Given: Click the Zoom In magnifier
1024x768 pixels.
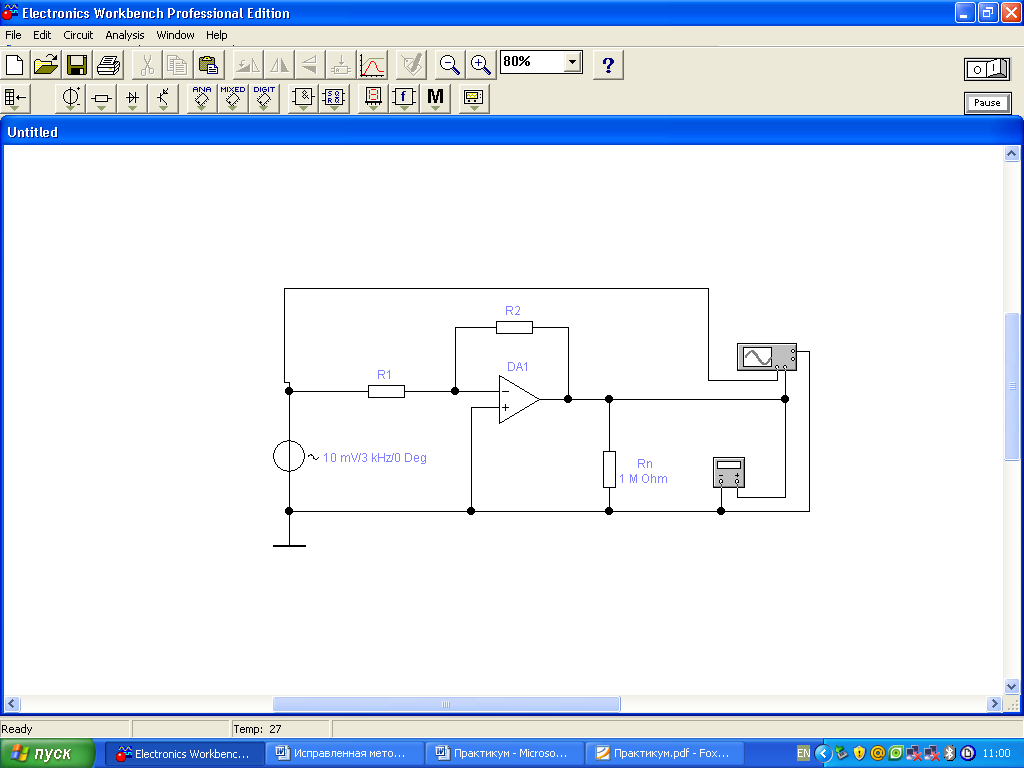Looking at the screenshot, I should [481, 65].
